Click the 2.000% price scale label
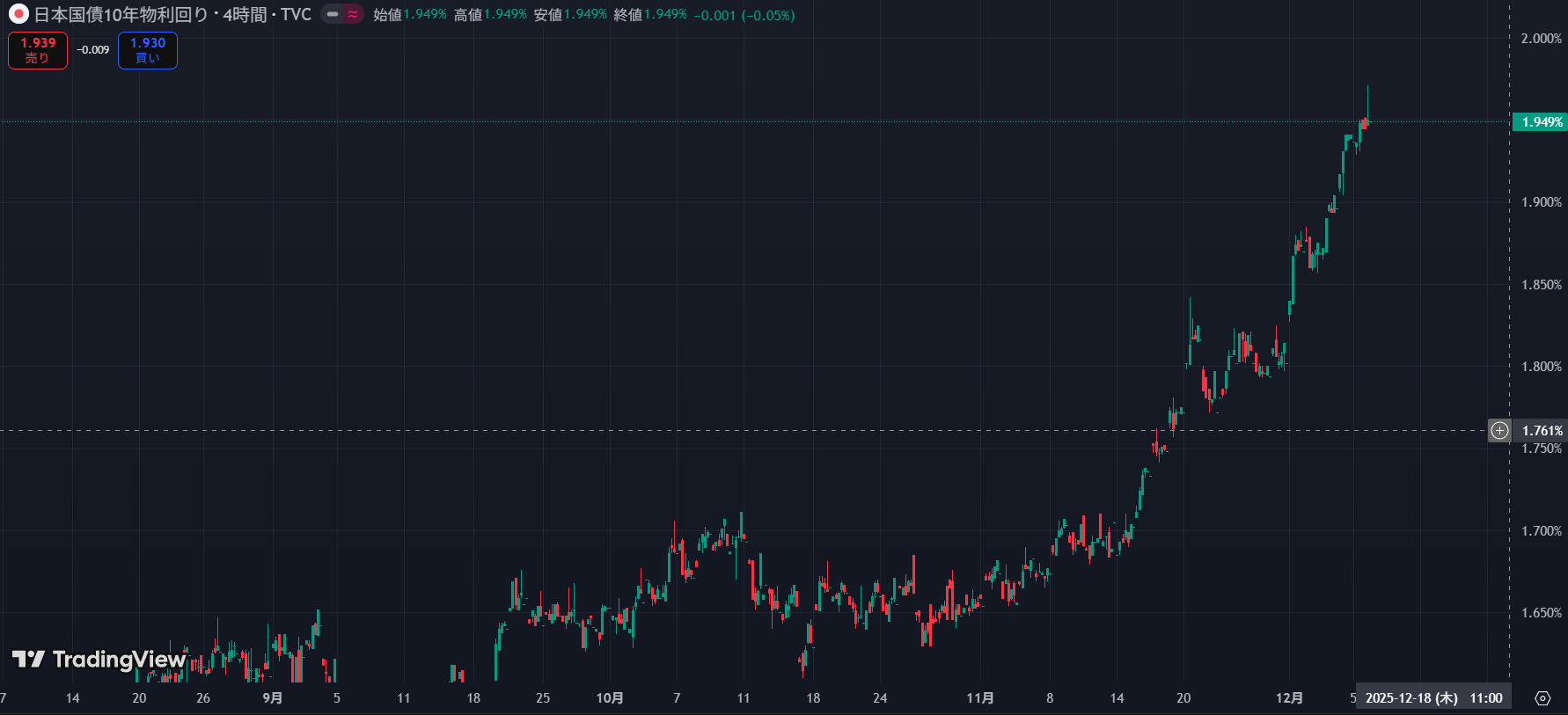Image resolution: width=1568 pixels, height=715 pixels. tap(1541, 39)
